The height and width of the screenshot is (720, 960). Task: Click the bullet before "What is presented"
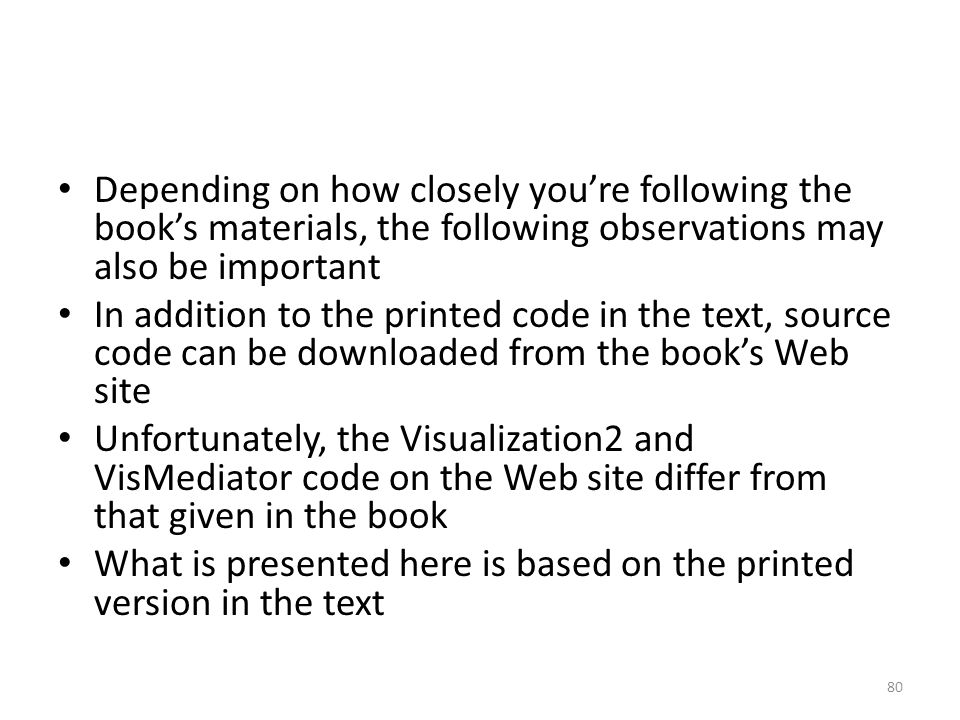click(x=65, y=563)
